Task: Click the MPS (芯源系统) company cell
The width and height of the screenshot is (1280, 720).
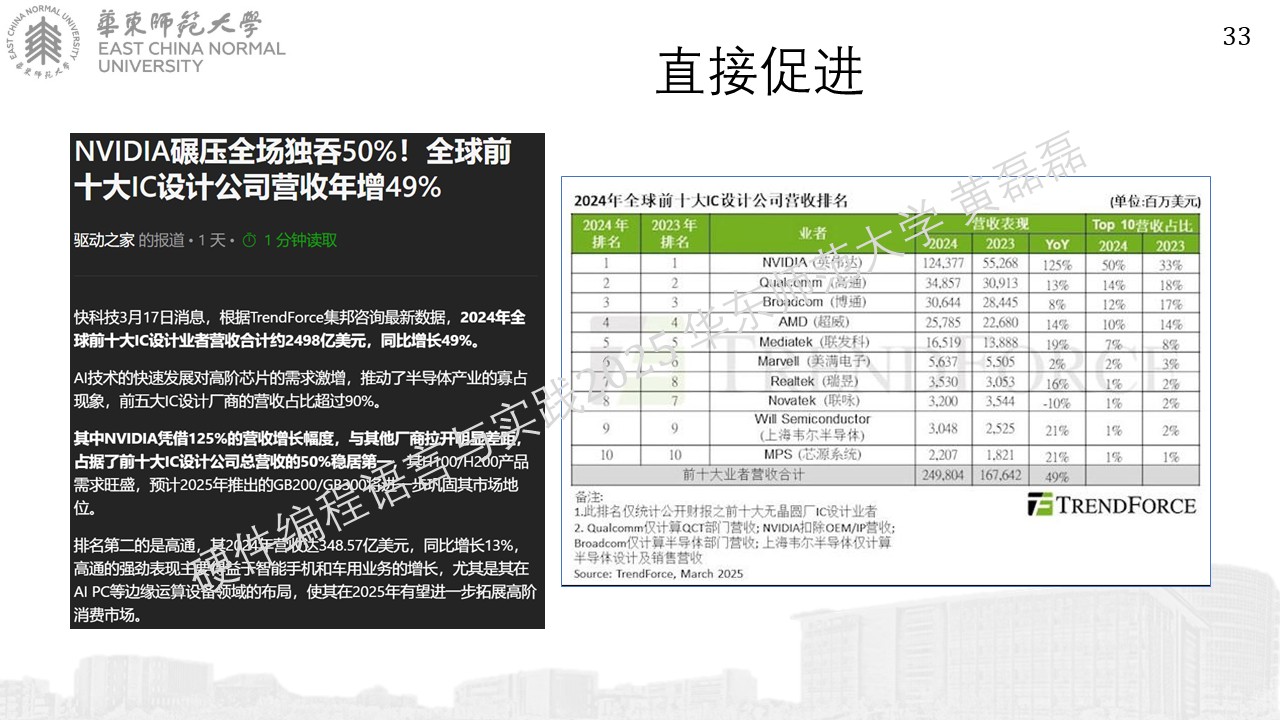Action: 813,455
